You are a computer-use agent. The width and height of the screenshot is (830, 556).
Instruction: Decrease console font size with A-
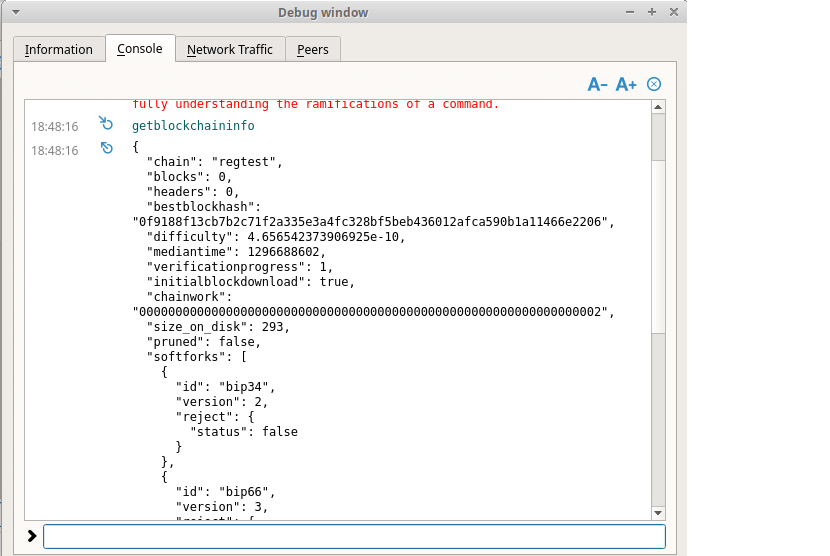tap(597, 84)
